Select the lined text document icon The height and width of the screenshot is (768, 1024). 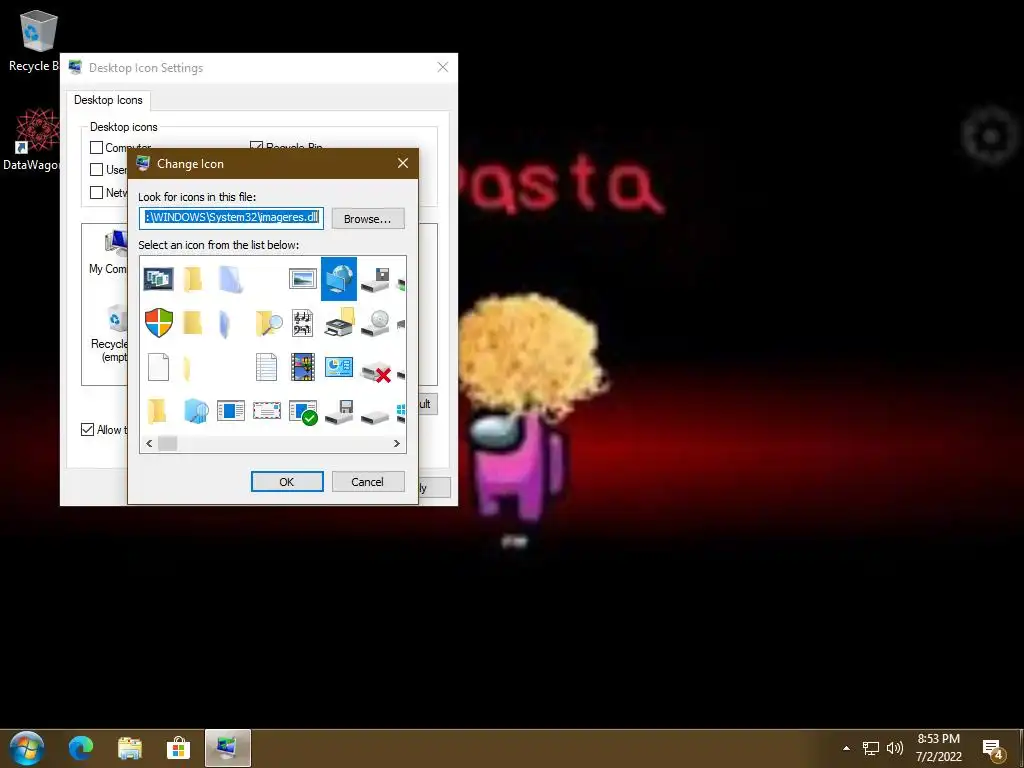(x=266, y=367)
